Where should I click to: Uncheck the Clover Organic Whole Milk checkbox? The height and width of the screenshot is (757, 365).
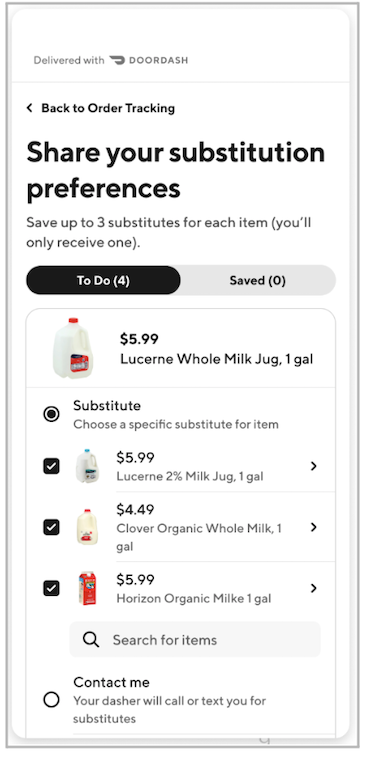tap(51, 527)
